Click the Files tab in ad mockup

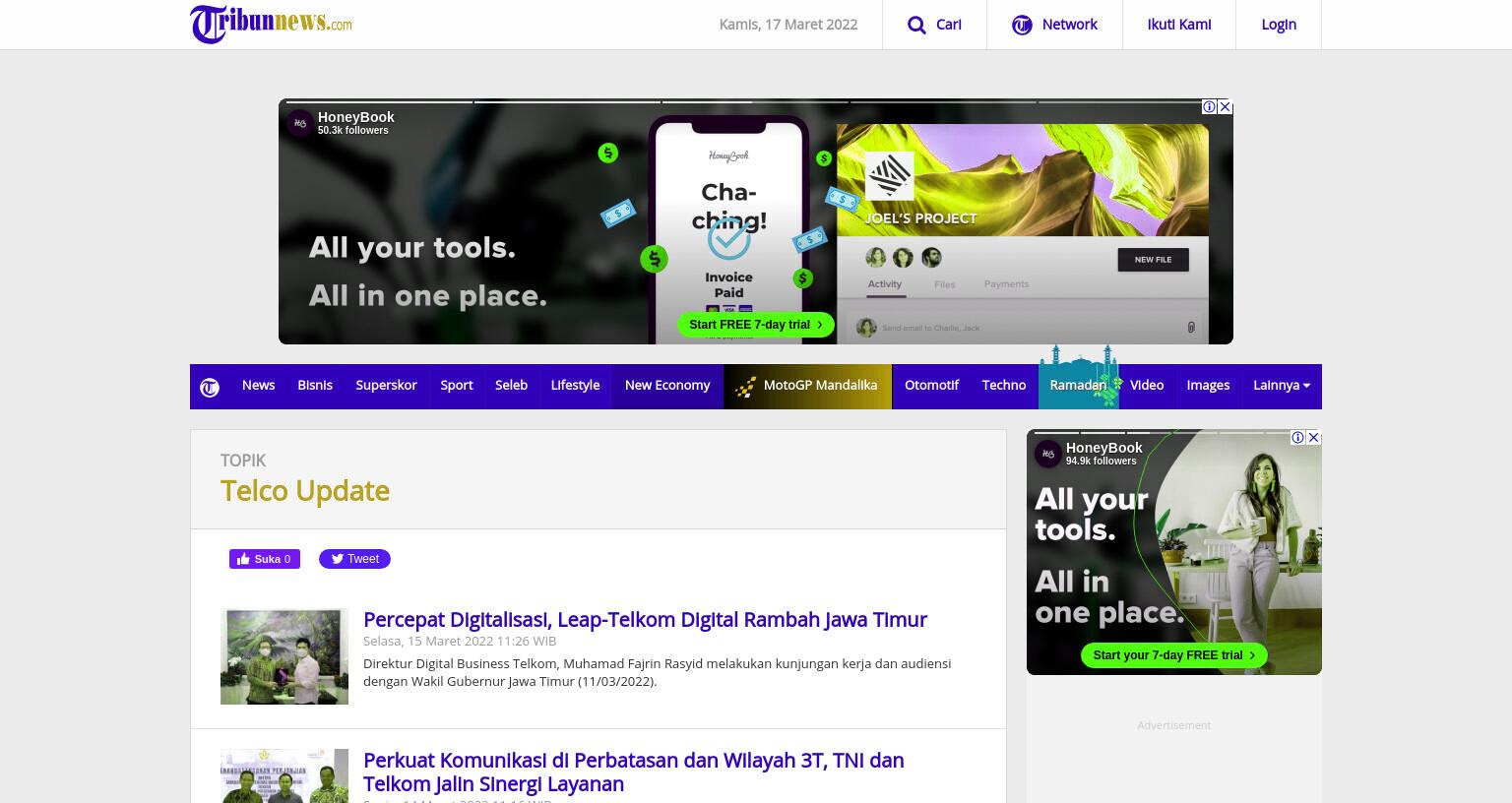click(945, 284)
